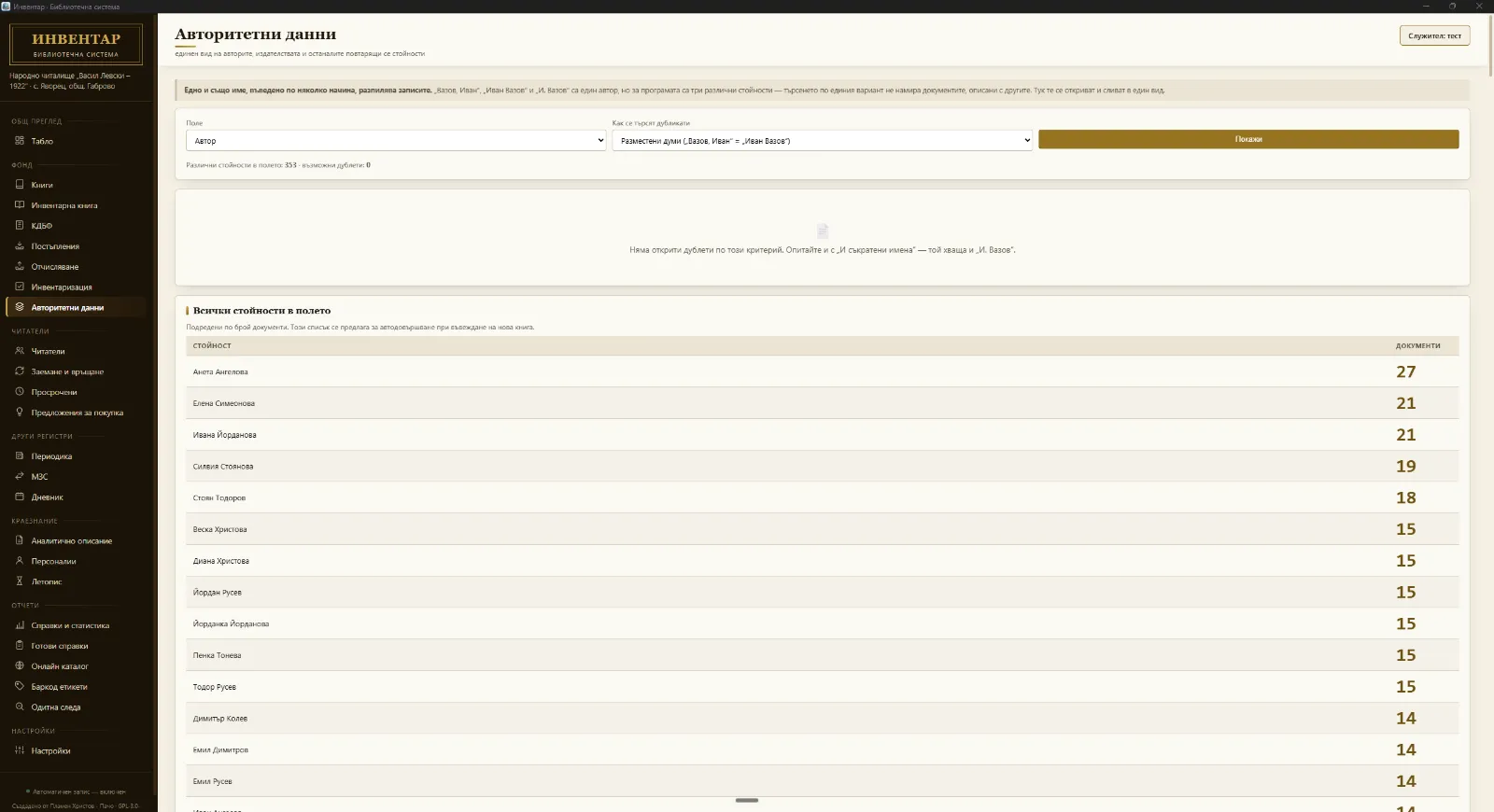
Task: Select row Емил Димитров
Action: (822, 749)
